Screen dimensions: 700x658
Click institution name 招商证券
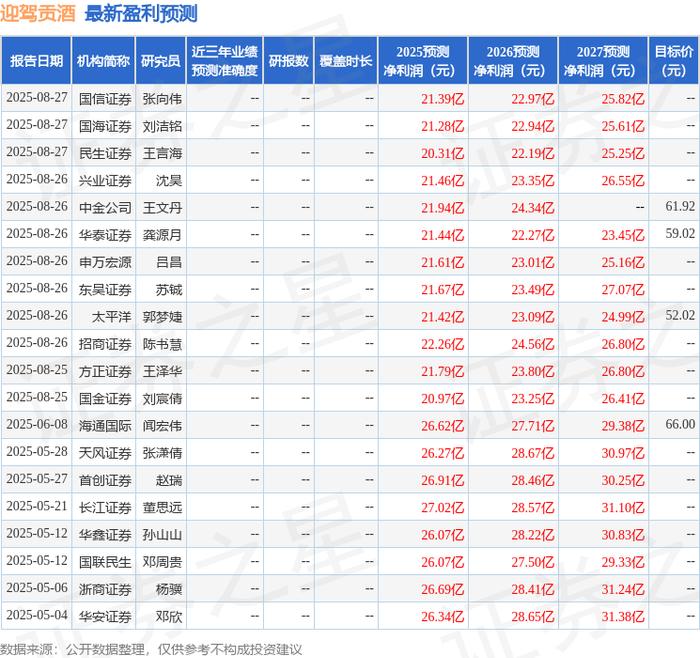click(x=105, y=344)
